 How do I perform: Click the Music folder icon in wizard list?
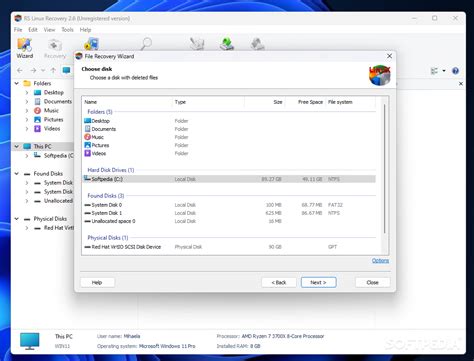click(x=87, y=137)
